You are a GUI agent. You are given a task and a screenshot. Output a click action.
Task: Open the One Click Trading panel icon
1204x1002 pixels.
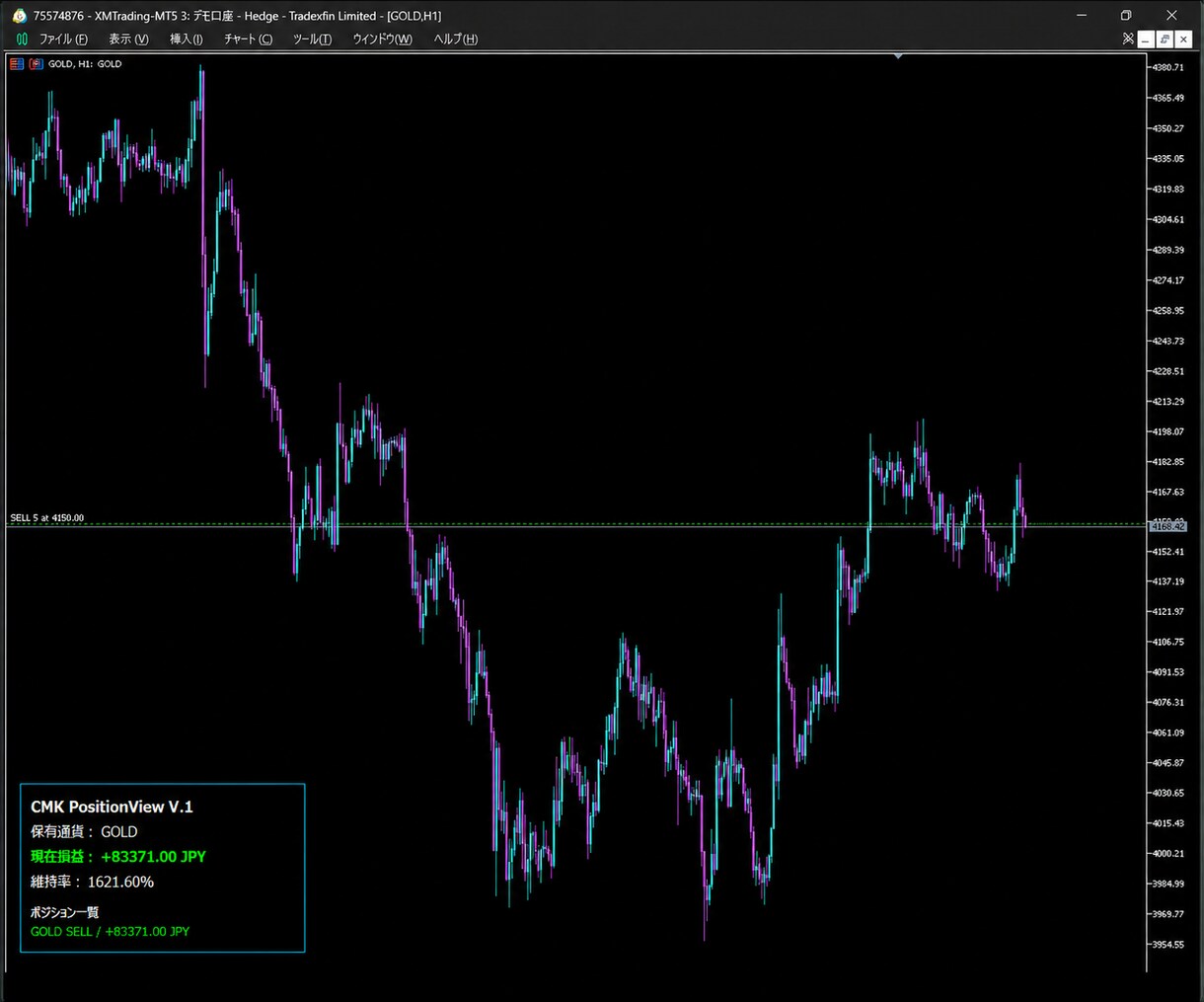click(x=17, y=63)
